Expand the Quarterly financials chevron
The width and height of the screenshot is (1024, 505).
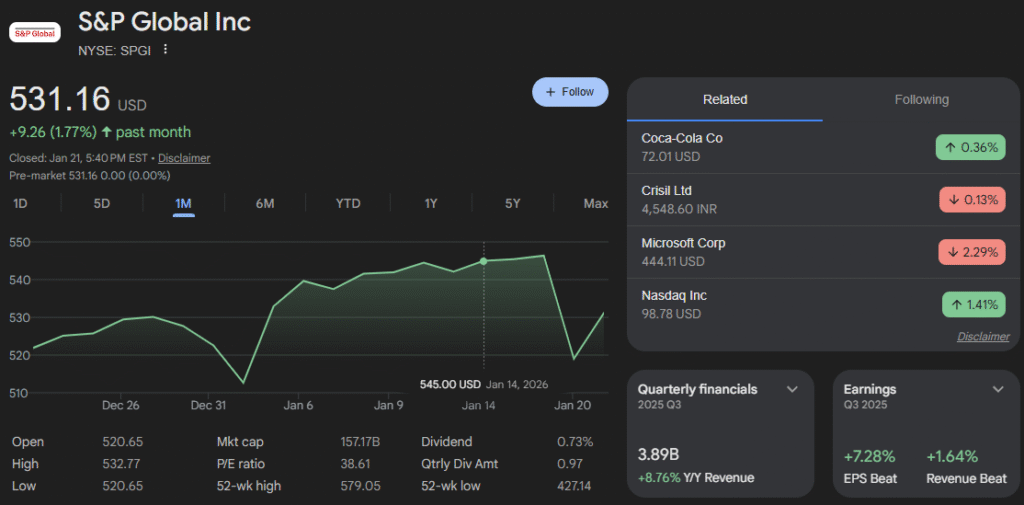point(792,389)
